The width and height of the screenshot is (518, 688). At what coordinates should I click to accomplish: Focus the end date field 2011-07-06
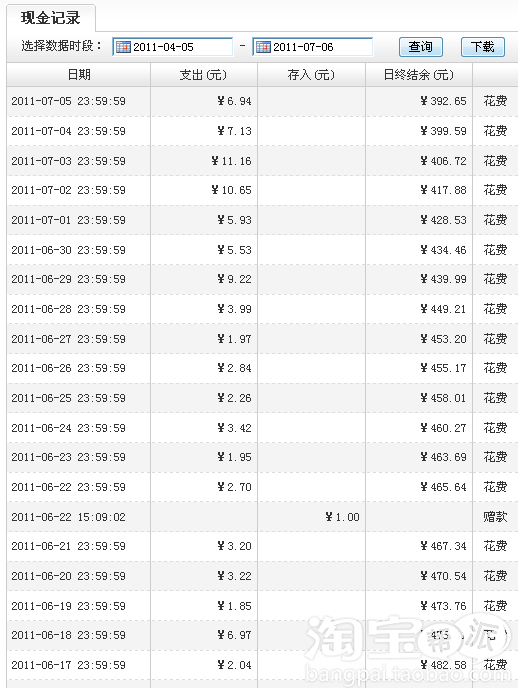[x=313, y=47]
